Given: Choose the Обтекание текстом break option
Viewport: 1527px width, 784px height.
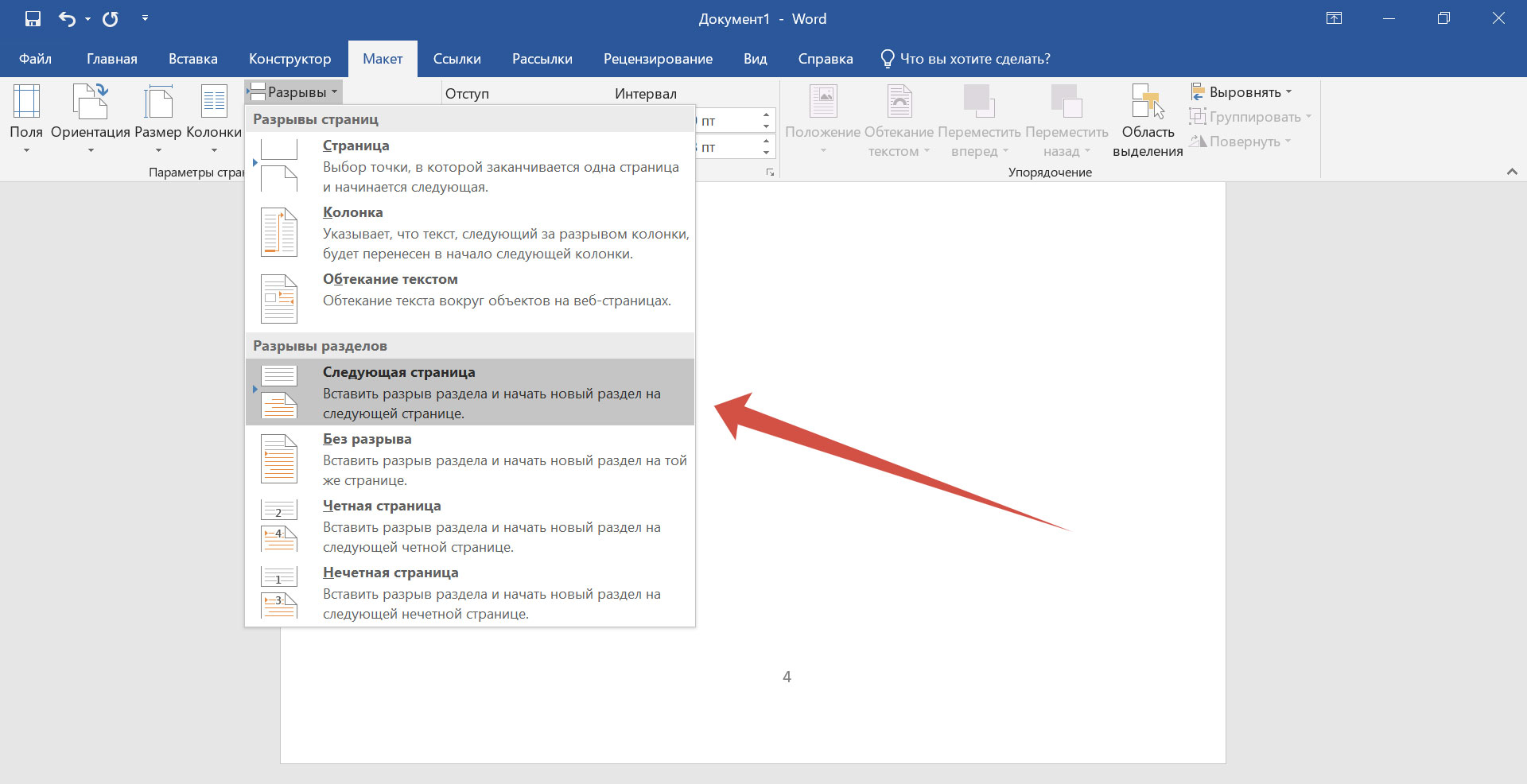Looking at the screenshot, I should coord(470,299).
